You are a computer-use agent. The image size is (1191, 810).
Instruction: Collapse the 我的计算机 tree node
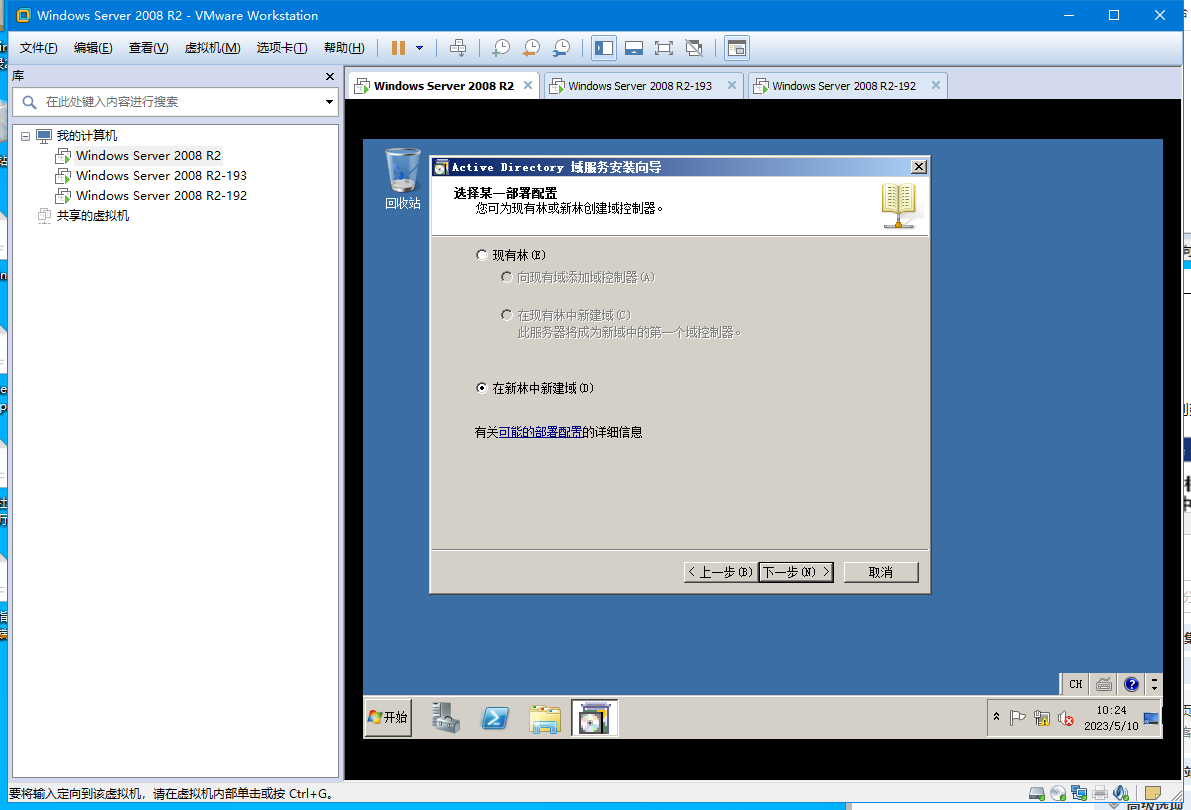tap(25, 136)
